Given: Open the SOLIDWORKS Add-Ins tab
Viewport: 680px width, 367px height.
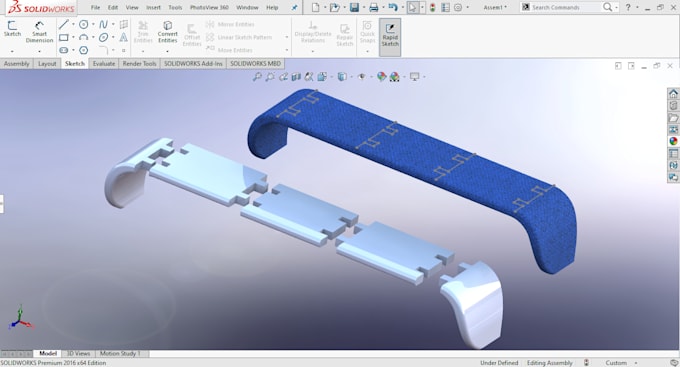Looking at the screenshot, I should point(193,64).
